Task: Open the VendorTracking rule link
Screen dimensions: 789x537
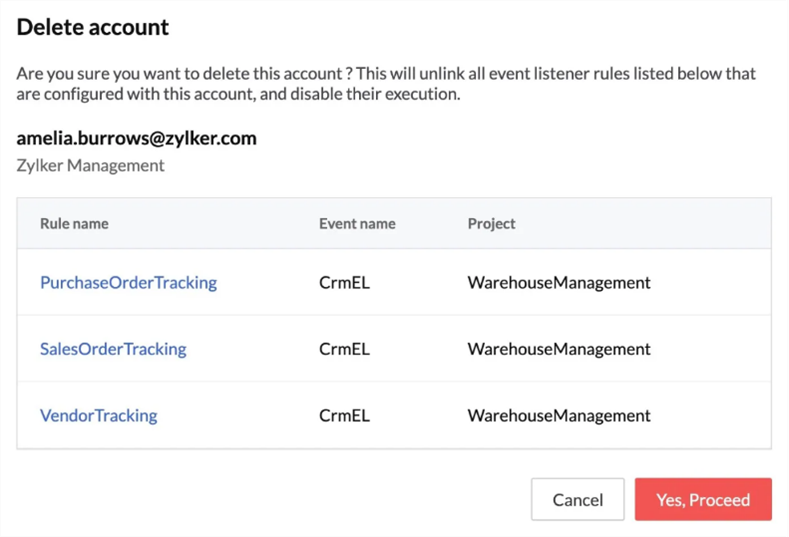Action: pyautogui.click(x=98, y=415)
